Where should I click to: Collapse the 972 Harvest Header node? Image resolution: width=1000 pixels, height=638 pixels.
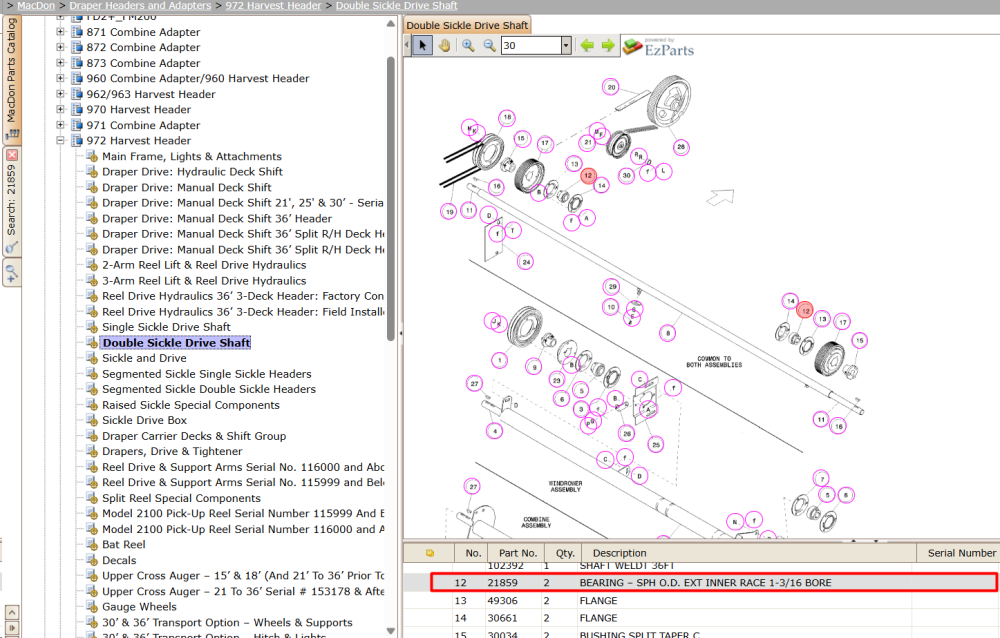tap(60, 140)
